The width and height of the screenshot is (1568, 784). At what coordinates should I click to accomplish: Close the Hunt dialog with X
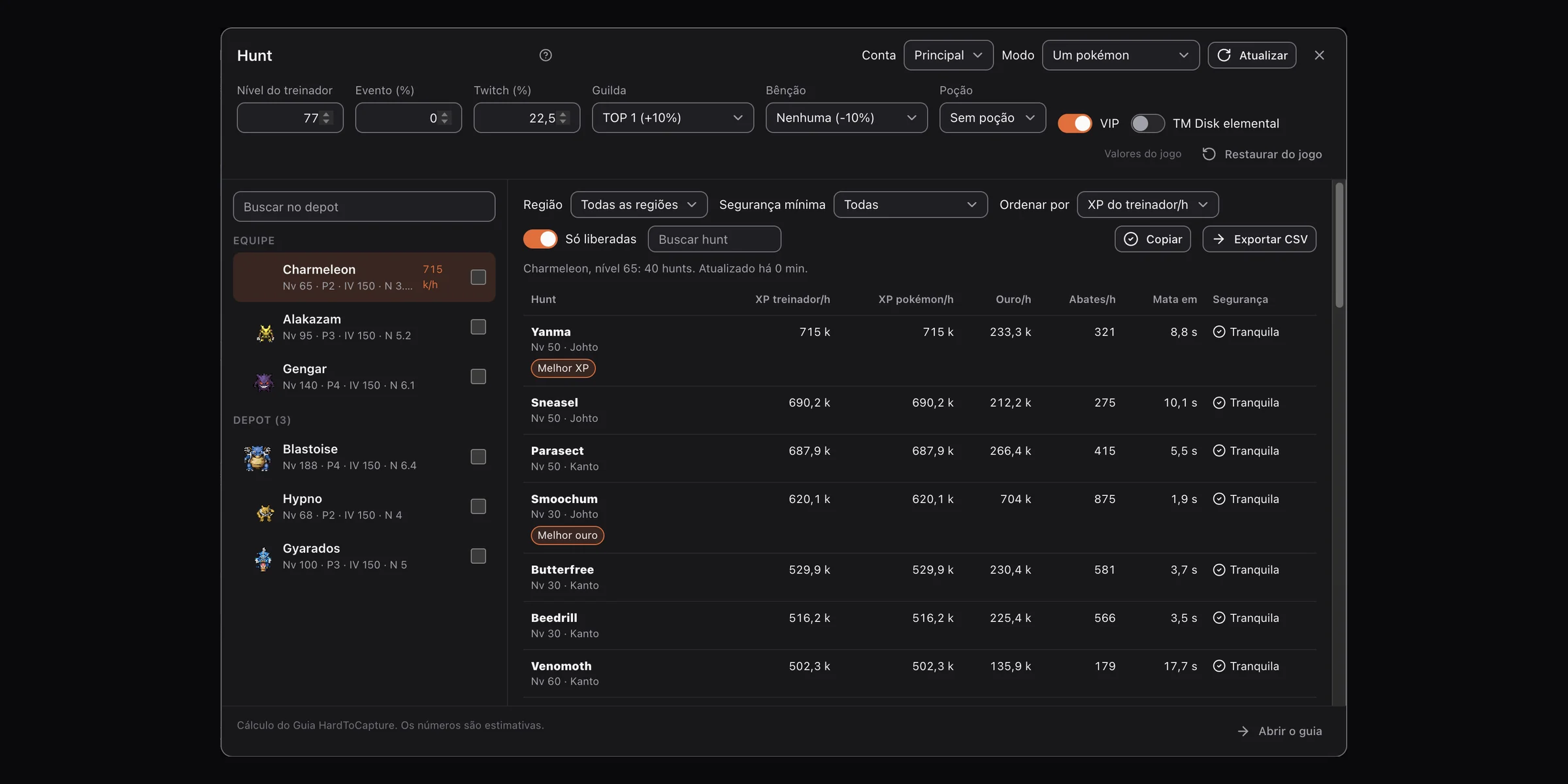1319,56
